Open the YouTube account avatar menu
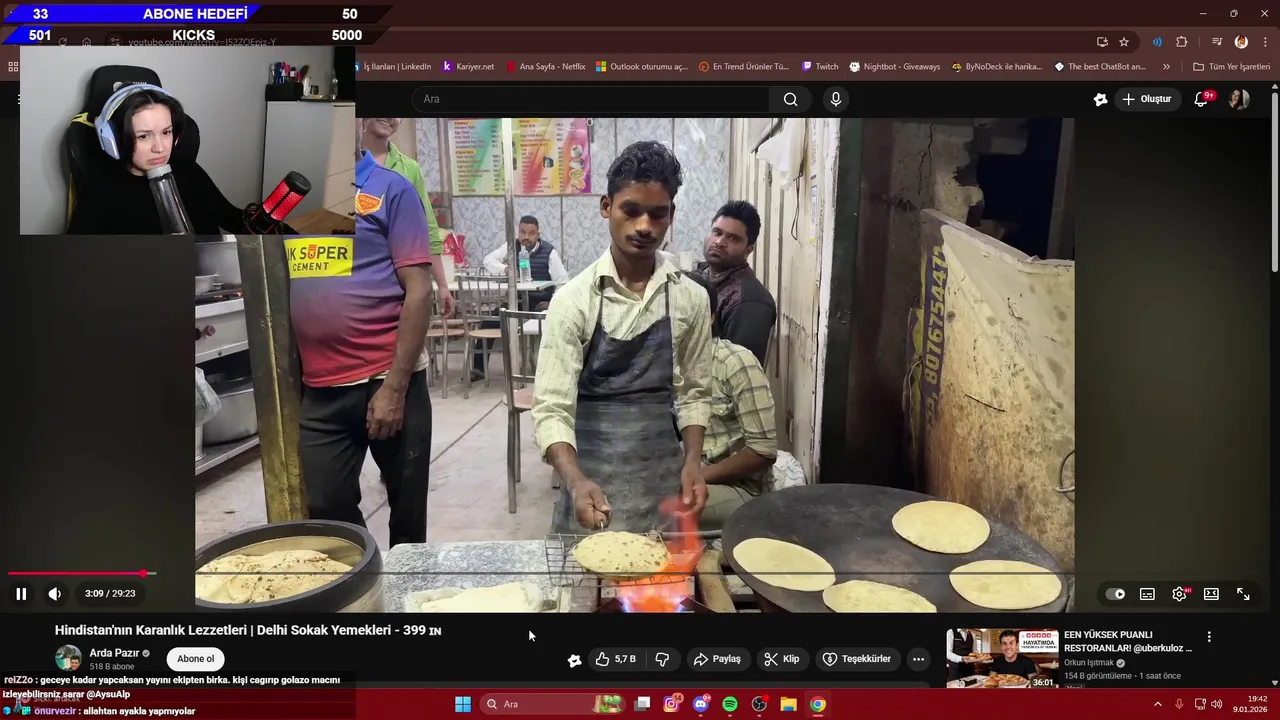Viewport: 1280px width, 720px height. click(x=1239, y=99)
